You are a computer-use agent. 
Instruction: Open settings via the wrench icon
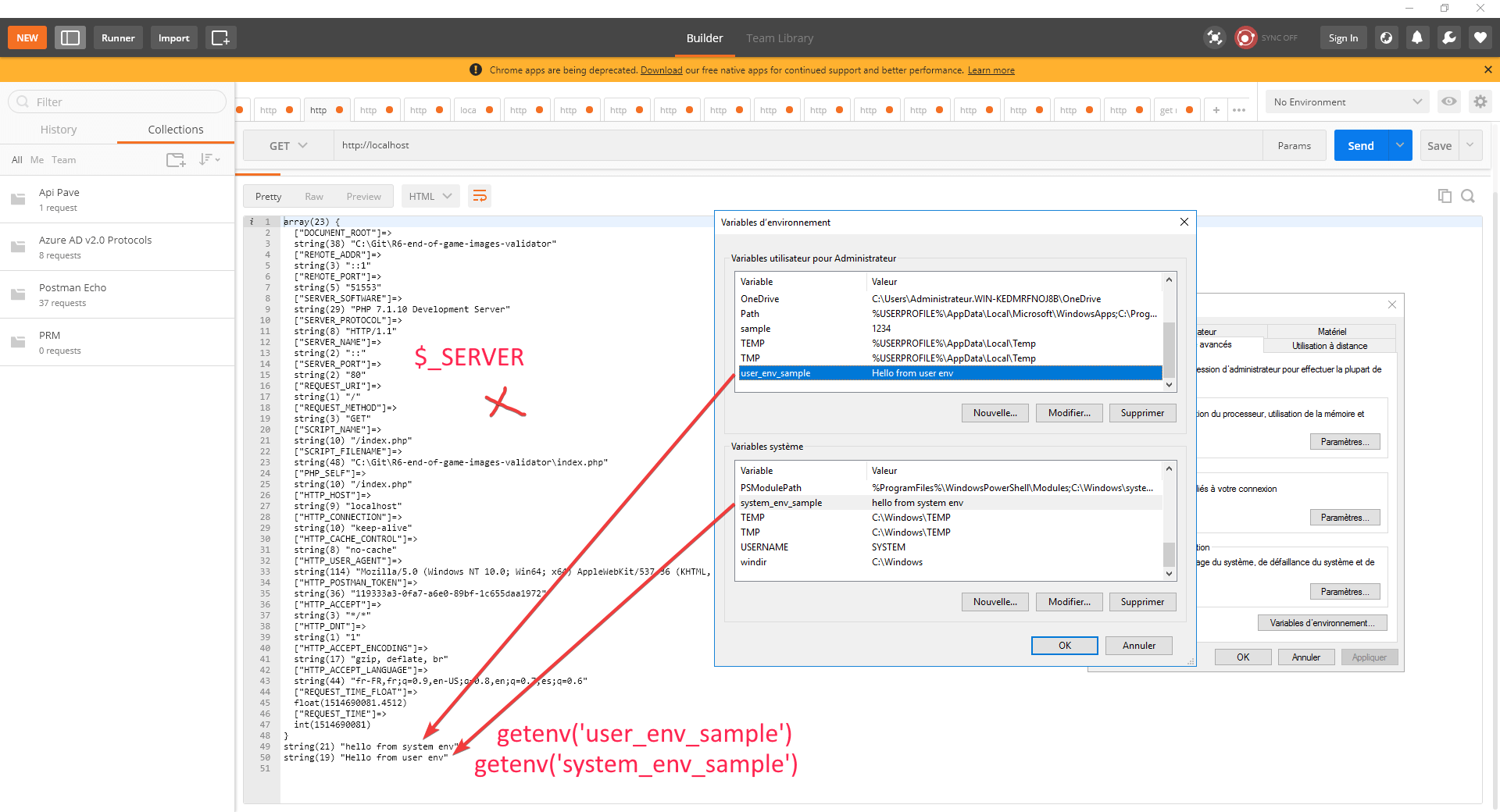pyautogui.click(x=1449, y=37)
